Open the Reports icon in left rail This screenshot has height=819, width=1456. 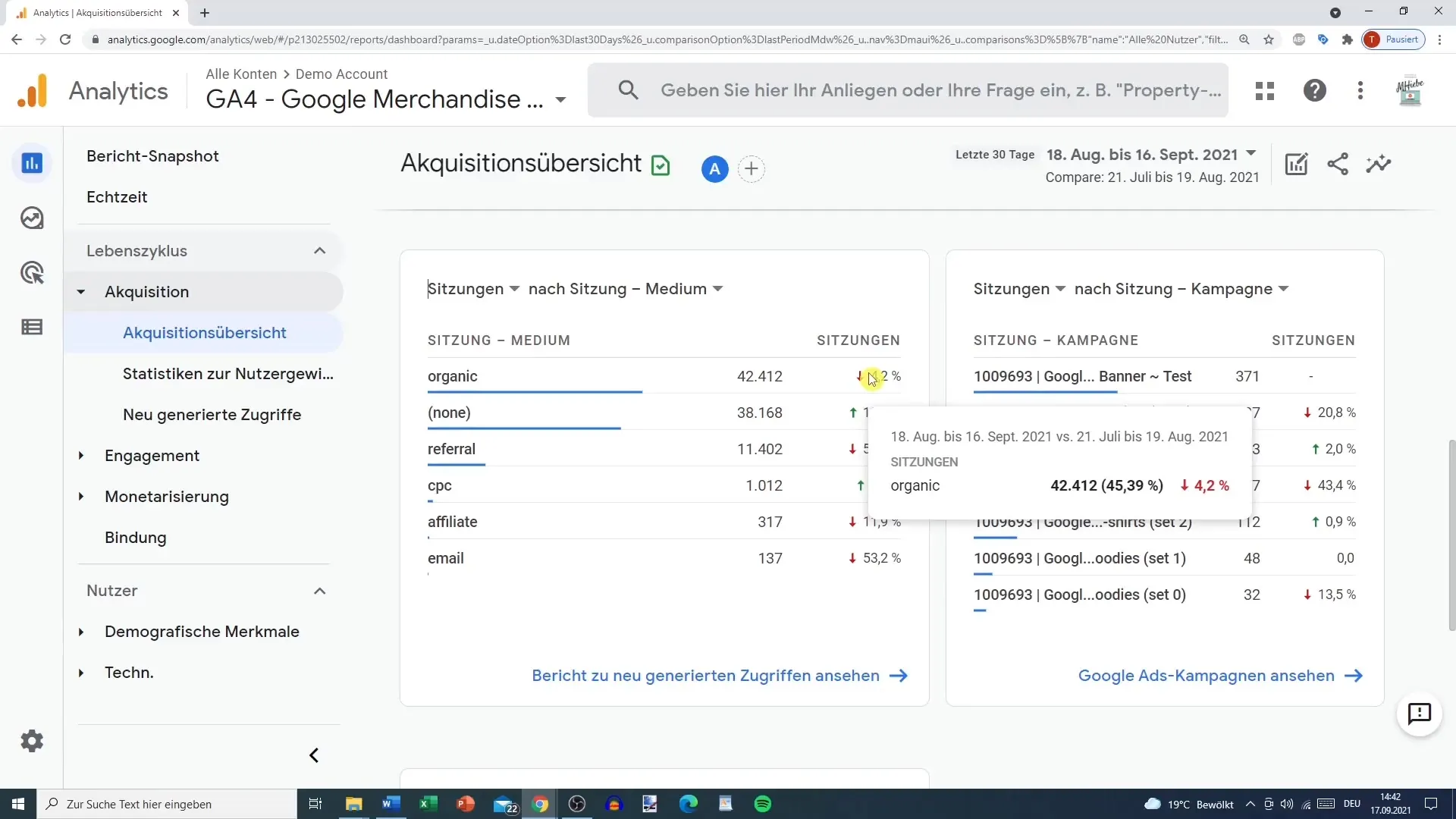[x=32, y=163]
